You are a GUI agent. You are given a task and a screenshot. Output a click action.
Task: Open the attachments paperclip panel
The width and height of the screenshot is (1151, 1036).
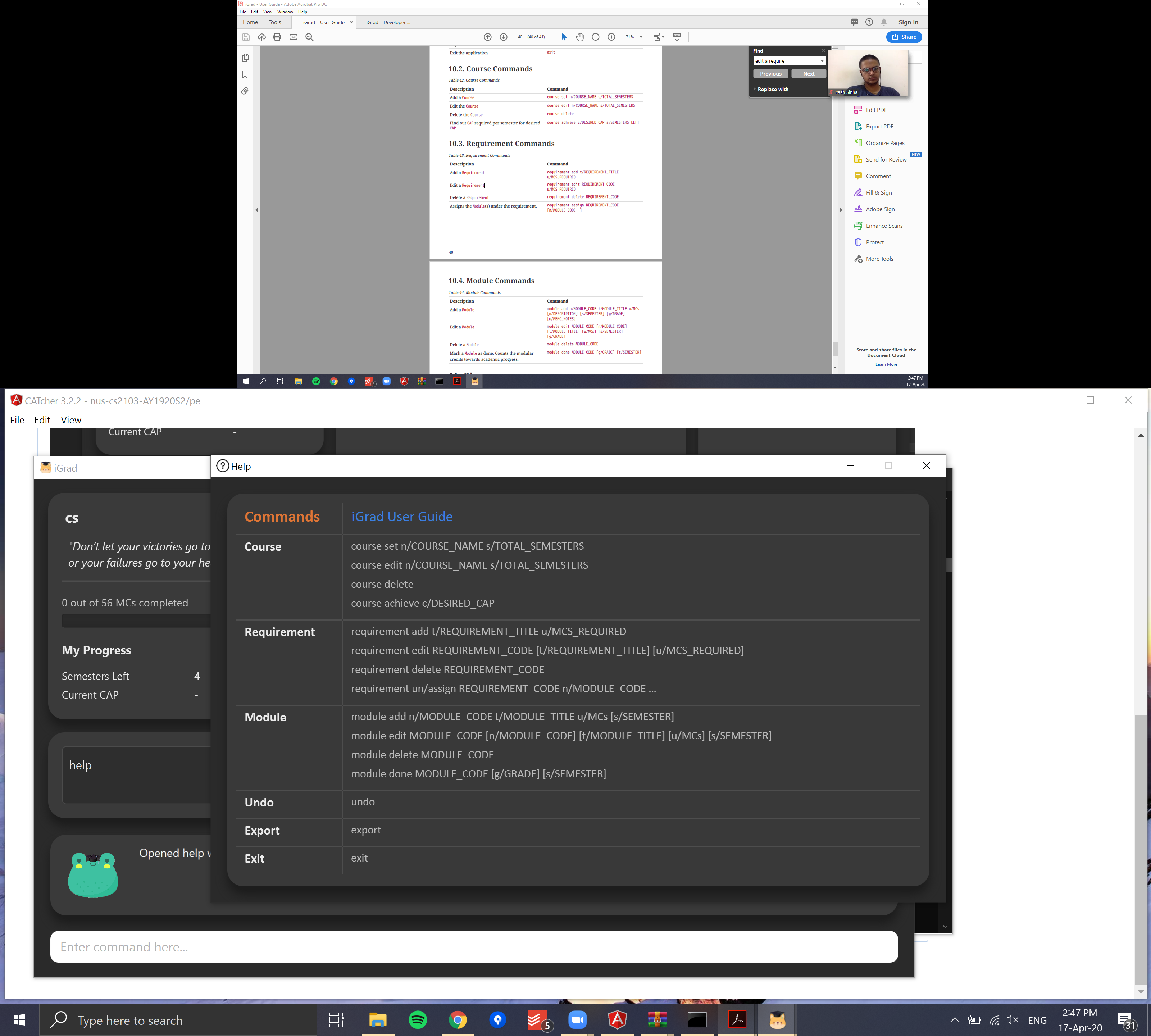[245, 91]
